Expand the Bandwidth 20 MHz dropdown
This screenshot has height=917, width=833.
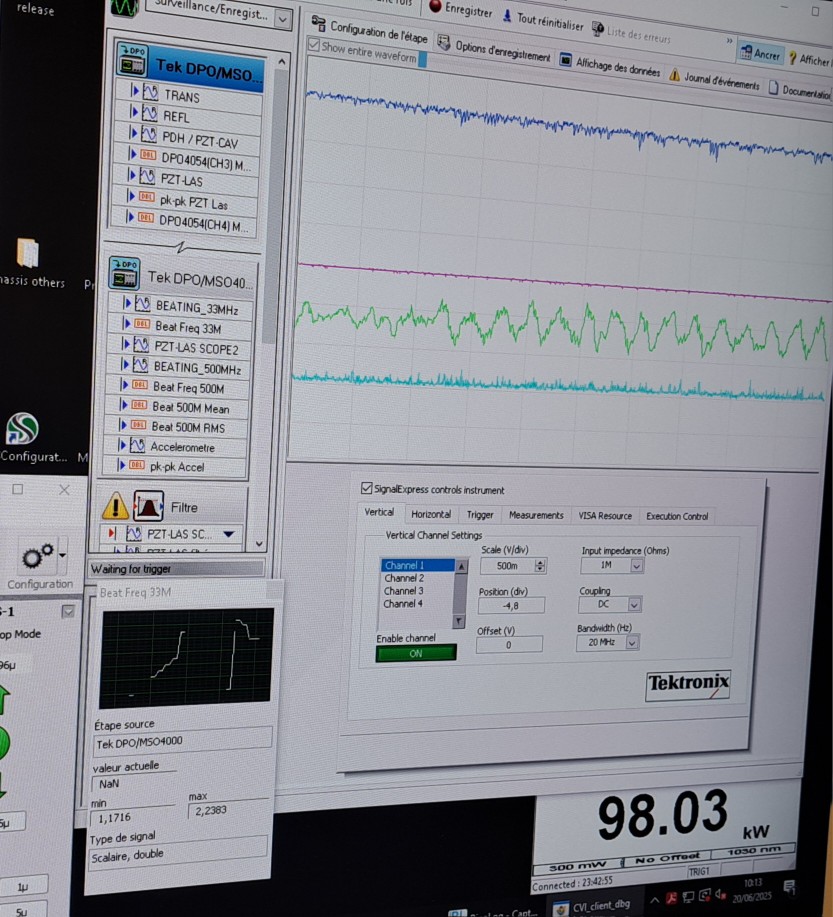631,643
